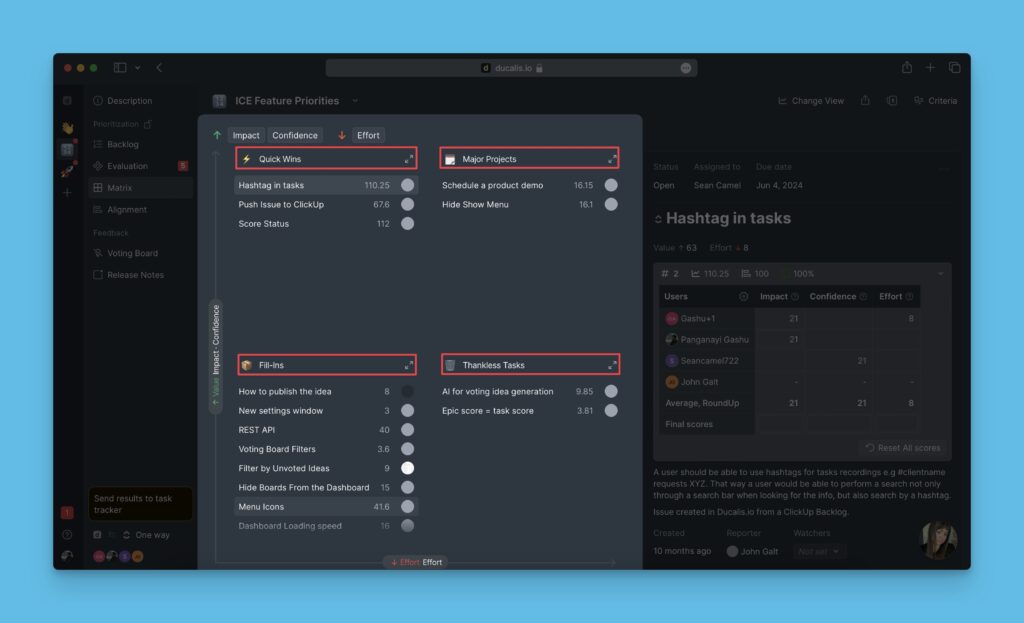Screen dimensions: 1024x623
Task: Click the rocket icon in left rail
Action: pos(67,171)
